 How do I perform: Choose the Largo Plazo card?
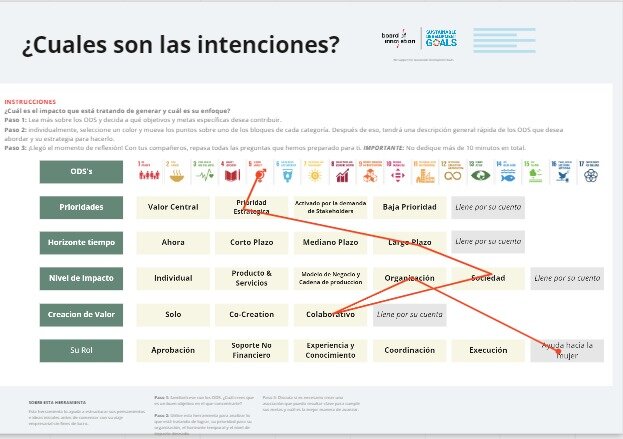coord(409,242)
